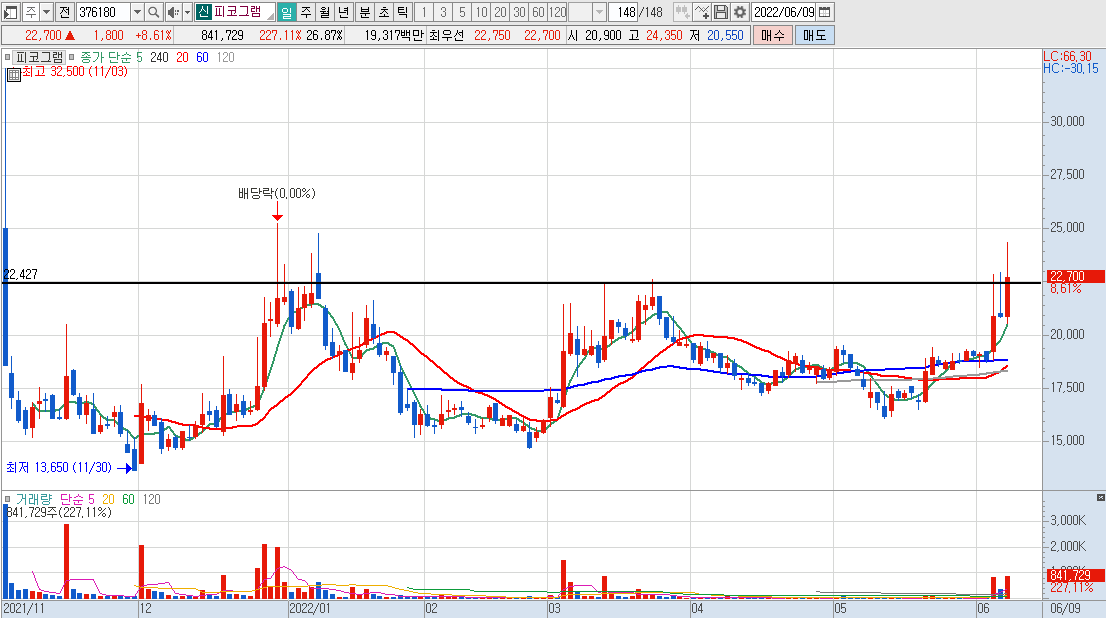
Task: Click the green '신' badge icon
Action: tap(203, 11)
